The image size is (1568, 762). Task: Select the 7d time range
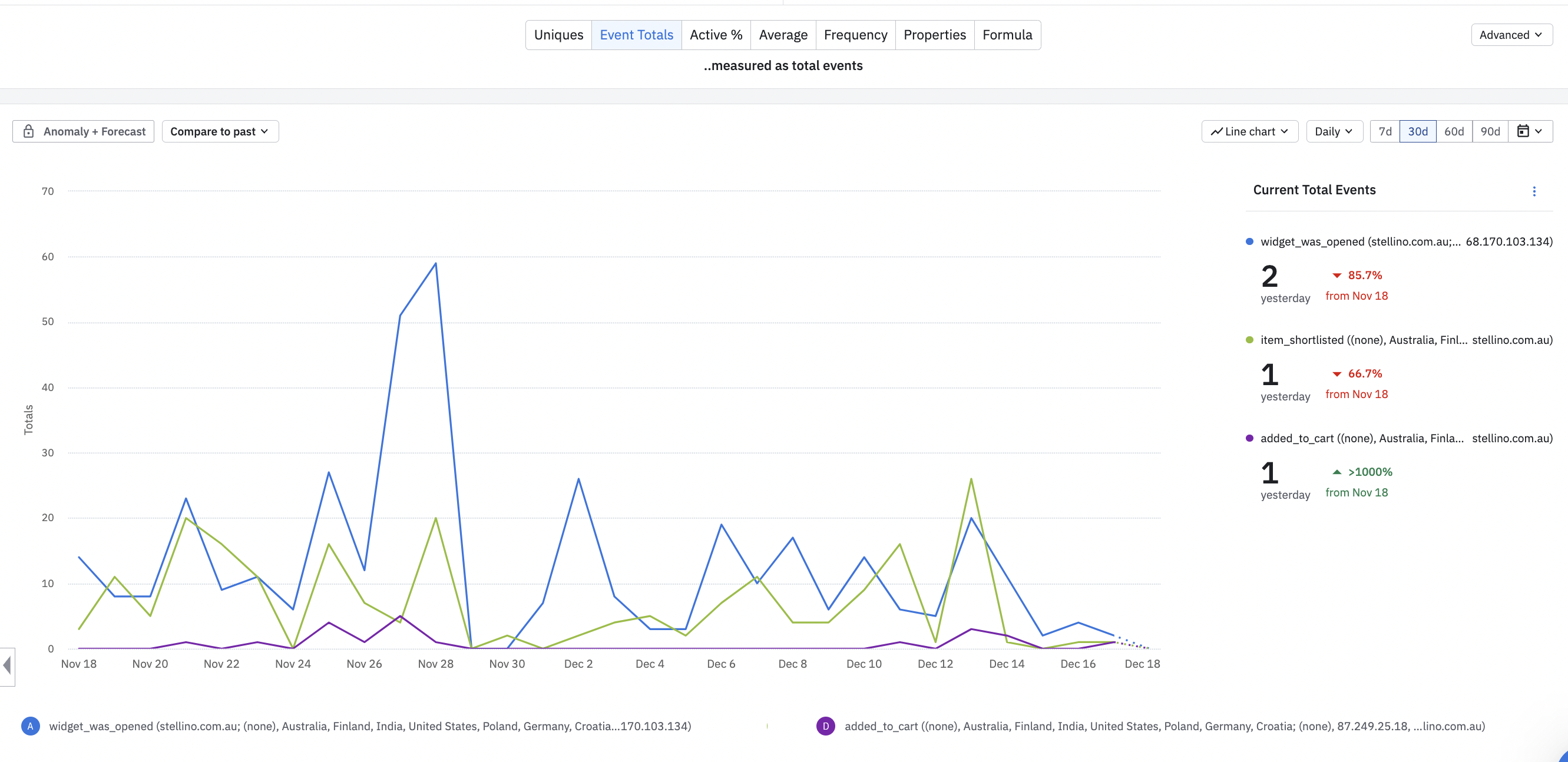point(1385,131)
